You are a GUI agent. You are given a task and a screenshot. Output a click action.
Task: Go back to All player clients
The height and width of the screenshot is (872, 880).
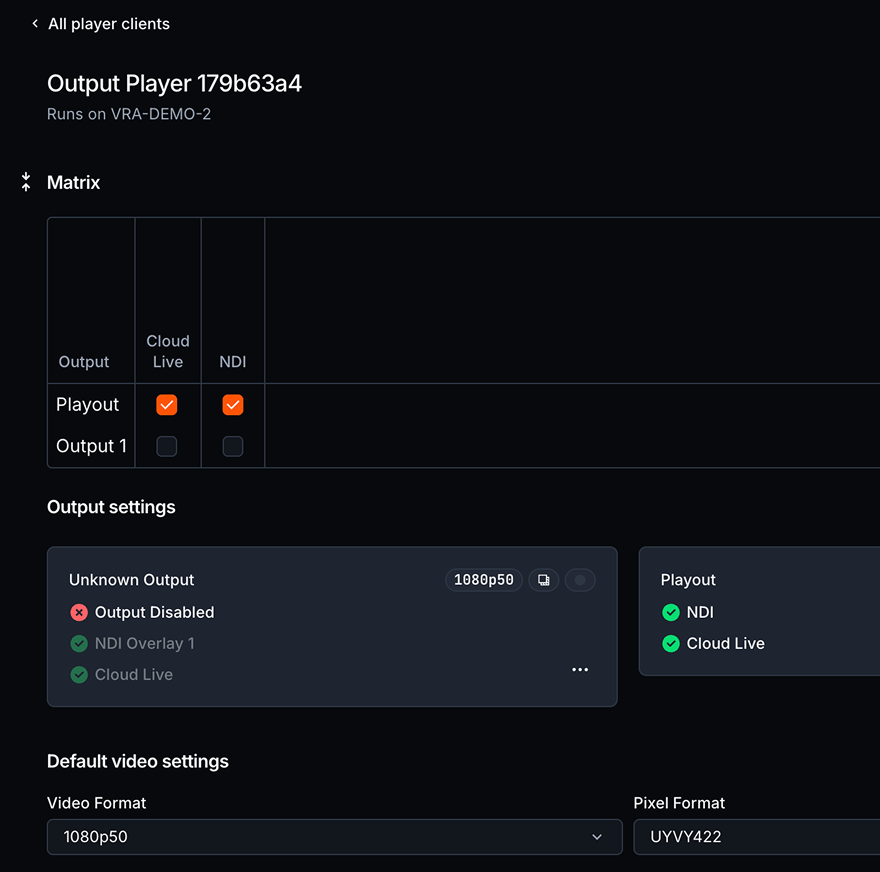tap(108, 24)
